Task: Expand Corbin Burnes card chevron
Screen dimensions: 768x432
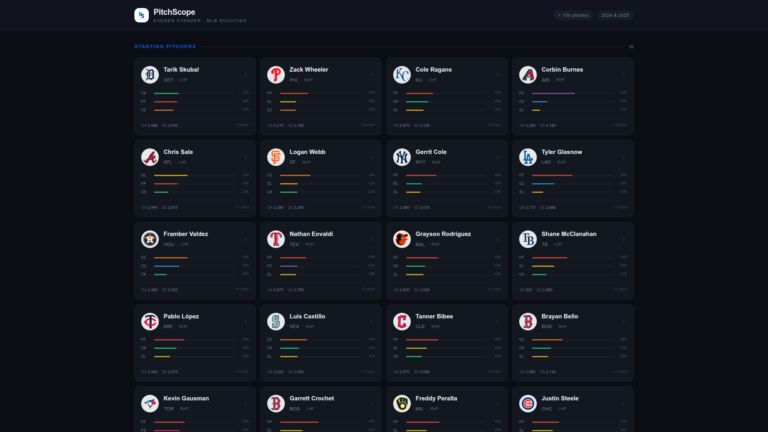Action: (624, 75)
